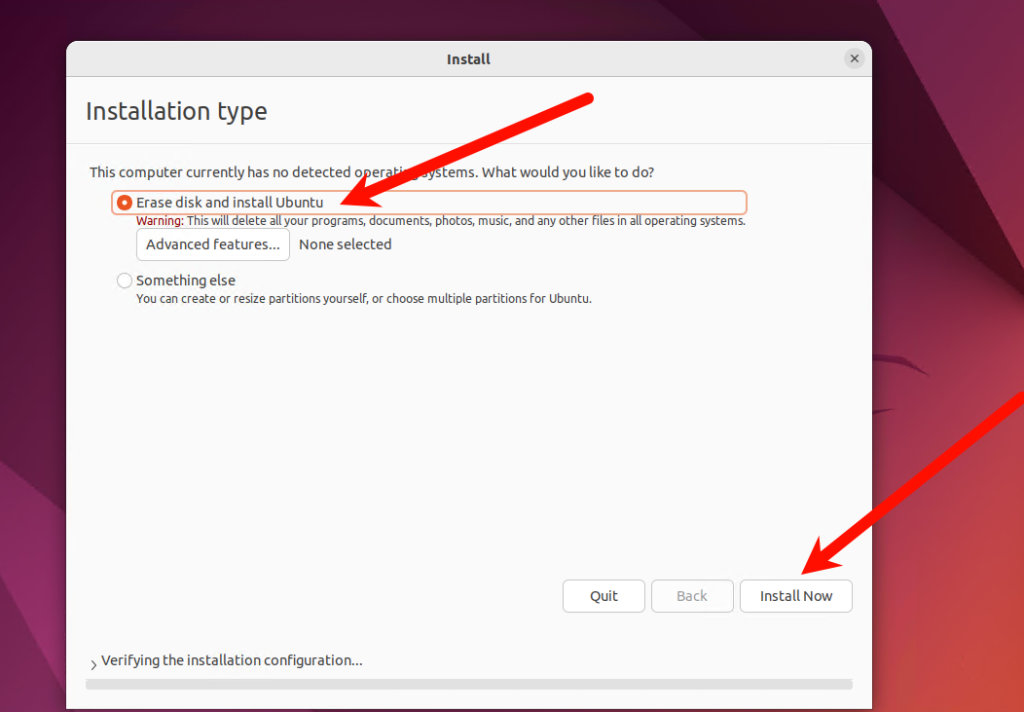Expand the verifying installation configuration details
This screenshot has width=1024, height=712.
tap(93, 664)
